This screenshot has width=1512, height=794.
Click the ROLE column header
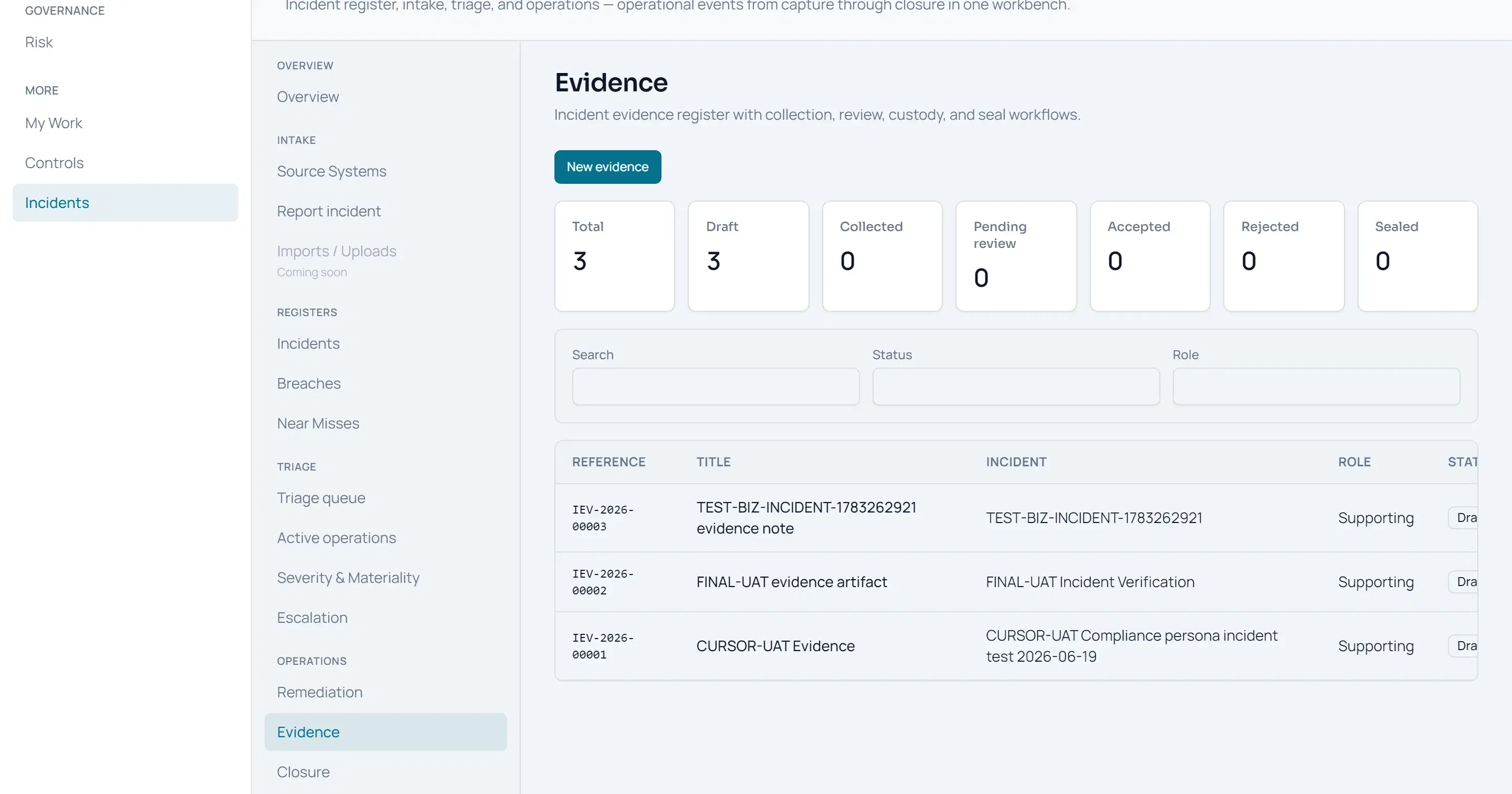[1354, 462]
